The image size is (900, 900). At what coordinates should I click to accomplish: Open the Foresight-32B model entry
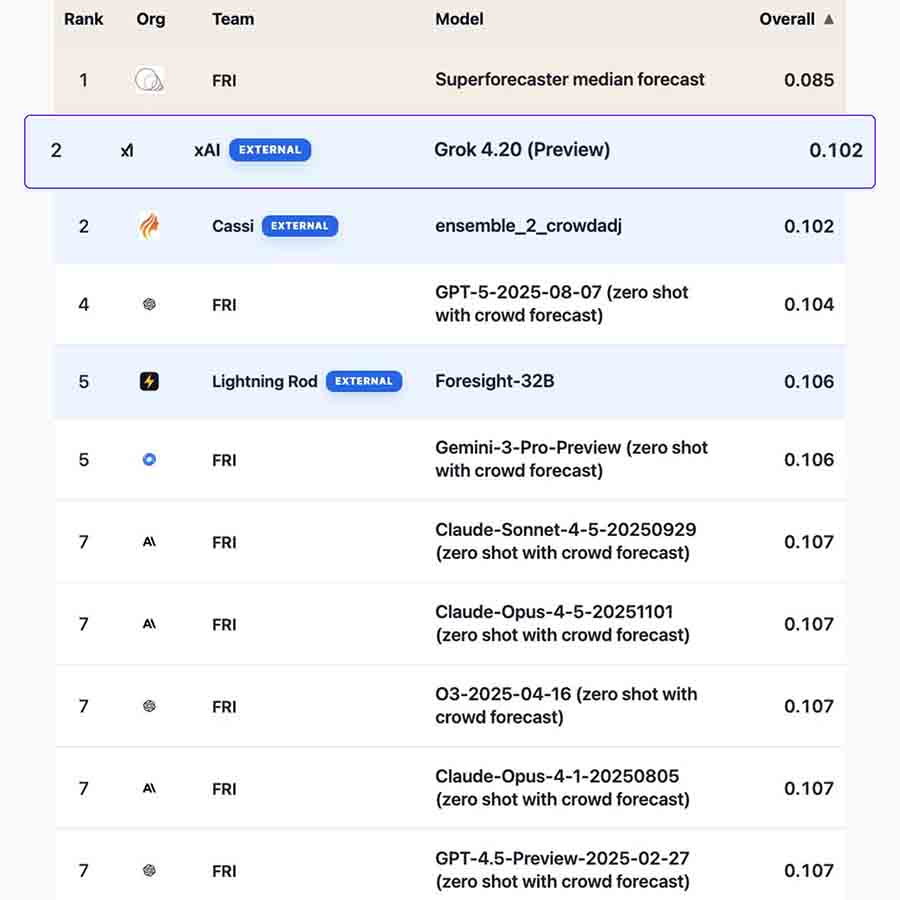click(x=495, y=381)
